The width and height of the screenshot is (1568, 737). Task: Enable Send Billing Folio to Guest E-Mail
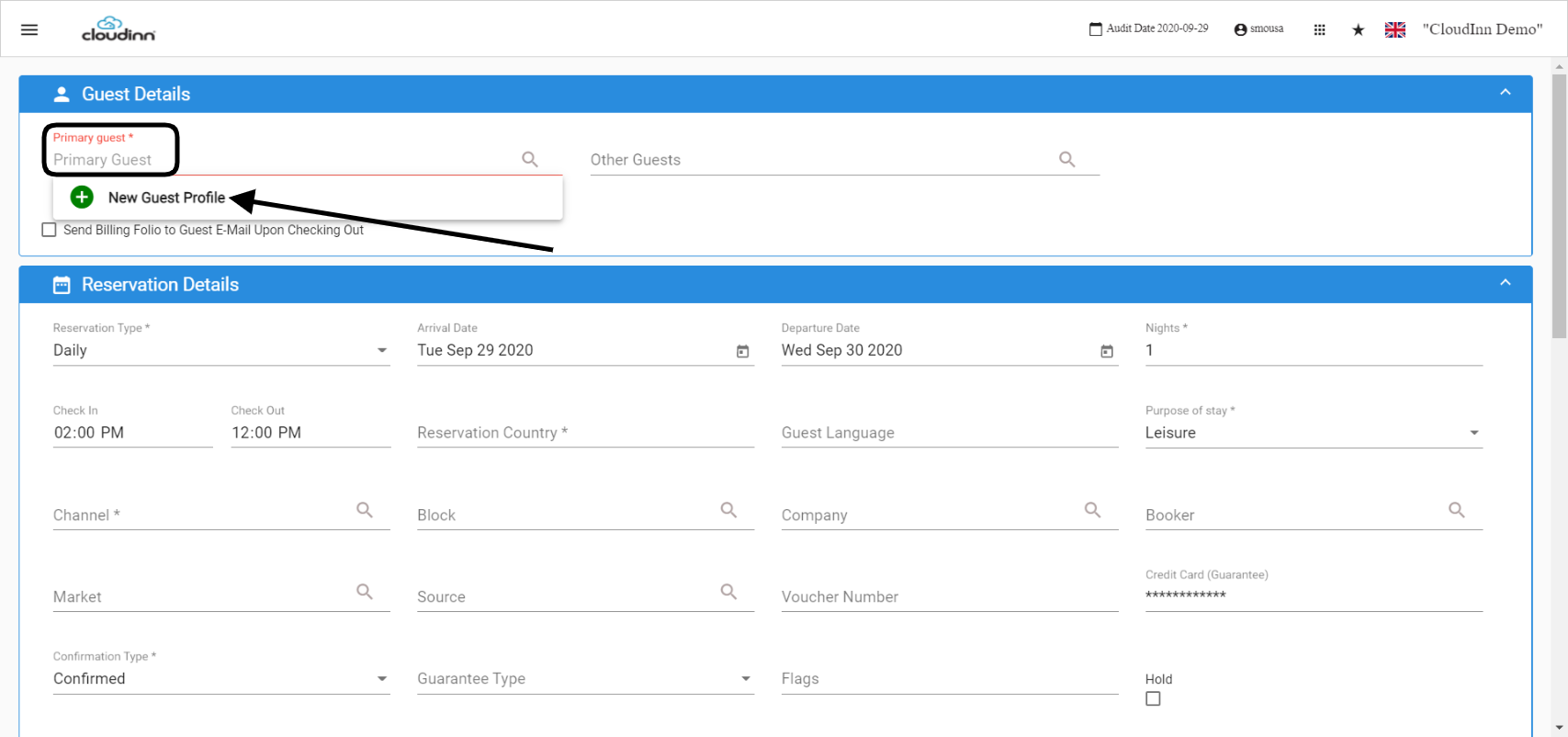[50, 230]
